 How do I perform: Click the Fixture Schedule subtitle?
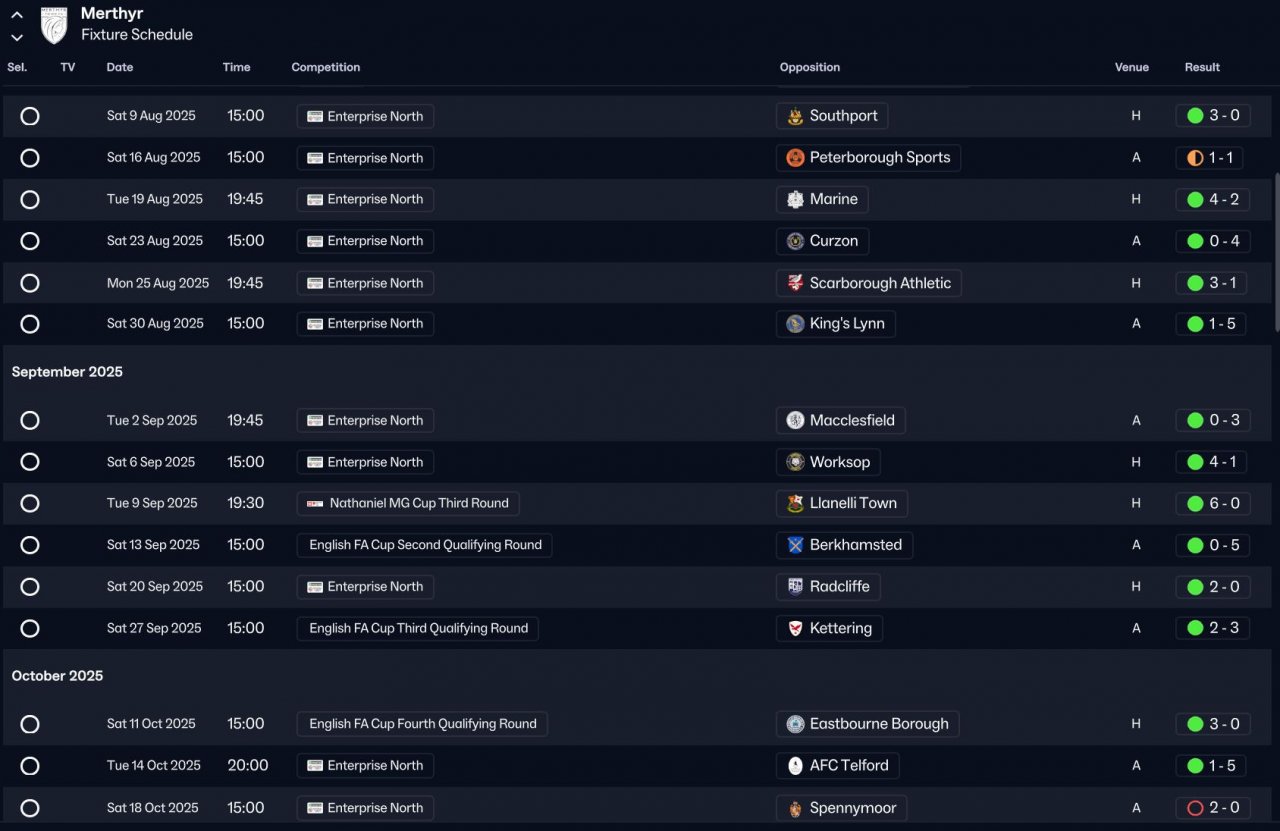click(x=137, y=35)
